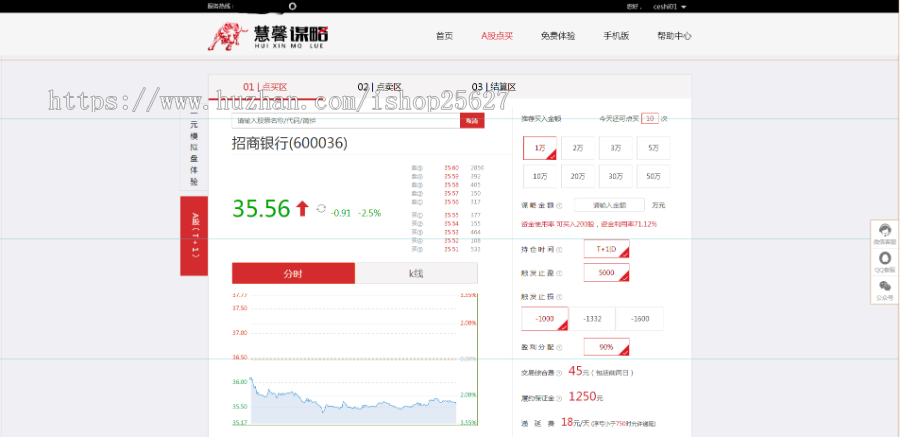Image resolution: width=900 pixels, height=437 pixels.
Task: Click the 18元/天 deferral fee value
Action: pos(575,422)
